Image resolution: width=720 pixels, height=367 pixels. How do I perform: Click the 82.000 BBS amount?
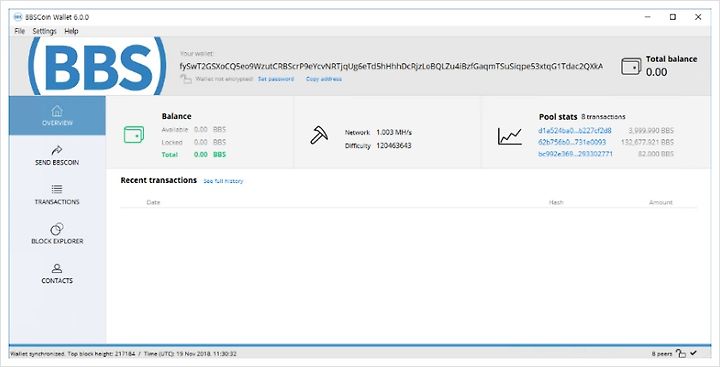click(656, 154)
